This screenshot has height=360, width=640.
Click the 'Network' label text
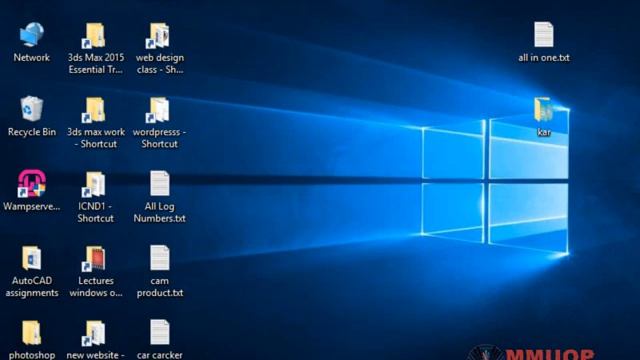tap(31, 58)
